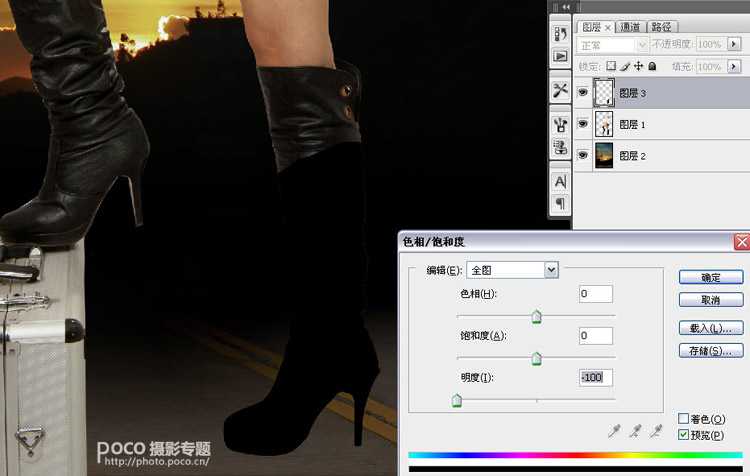Open the Clone Source panel icon
Screen dimensions: 750x476
560,147
